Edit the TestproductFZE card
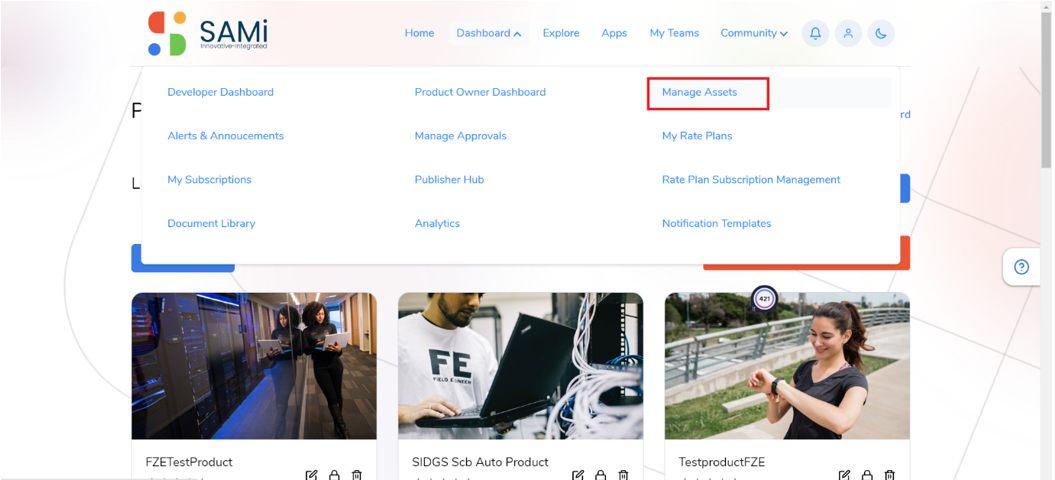The height and width of the screenshot is (480, 1055). coord(844,475)
